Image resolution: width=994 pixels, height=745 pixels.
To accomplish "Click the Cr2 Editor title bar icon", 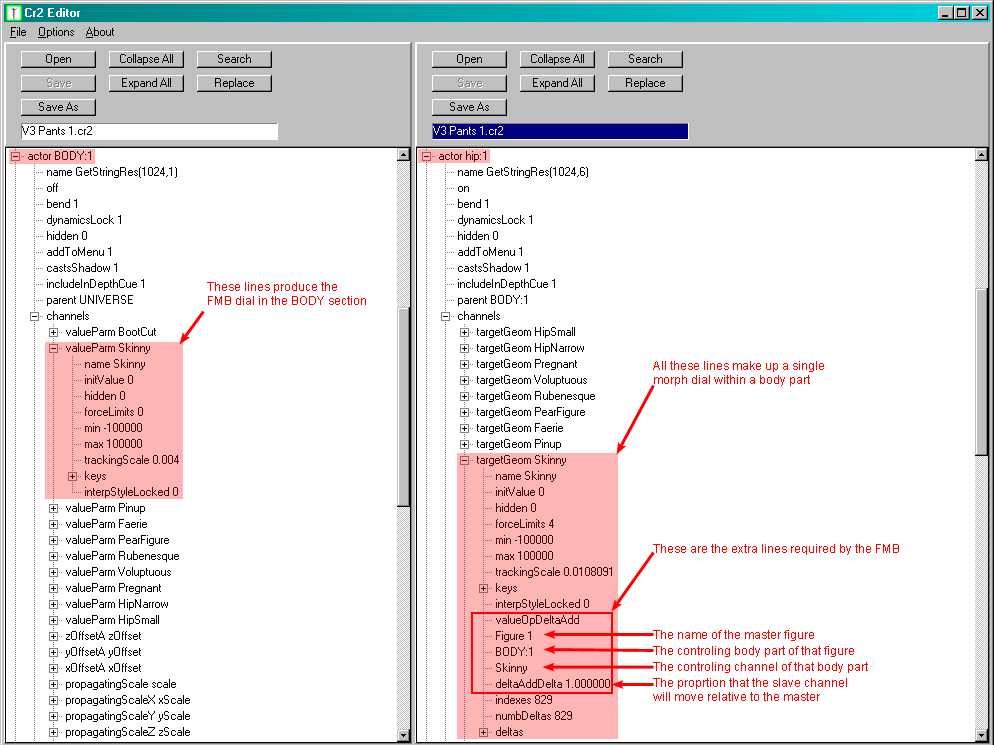I will (x=13, y=12).
